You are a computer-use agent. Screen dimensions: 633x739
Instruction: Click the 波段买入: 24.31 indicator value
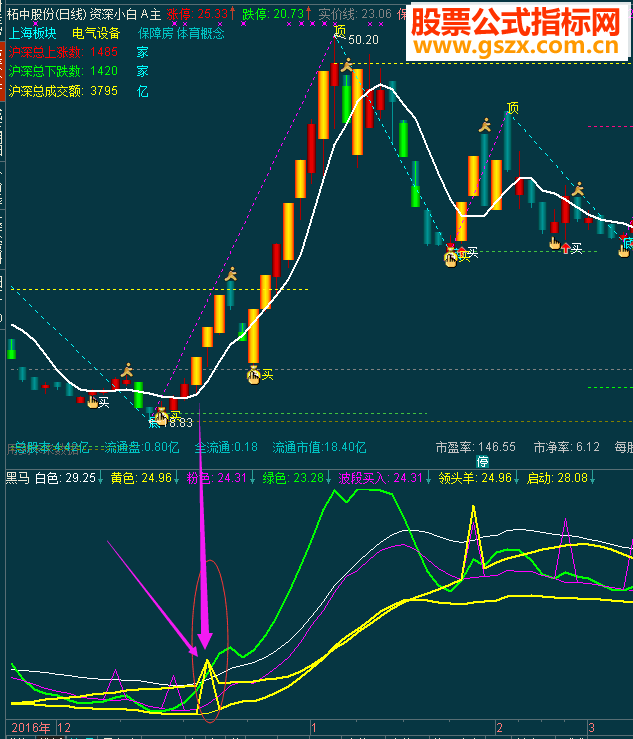coord(381,478)
